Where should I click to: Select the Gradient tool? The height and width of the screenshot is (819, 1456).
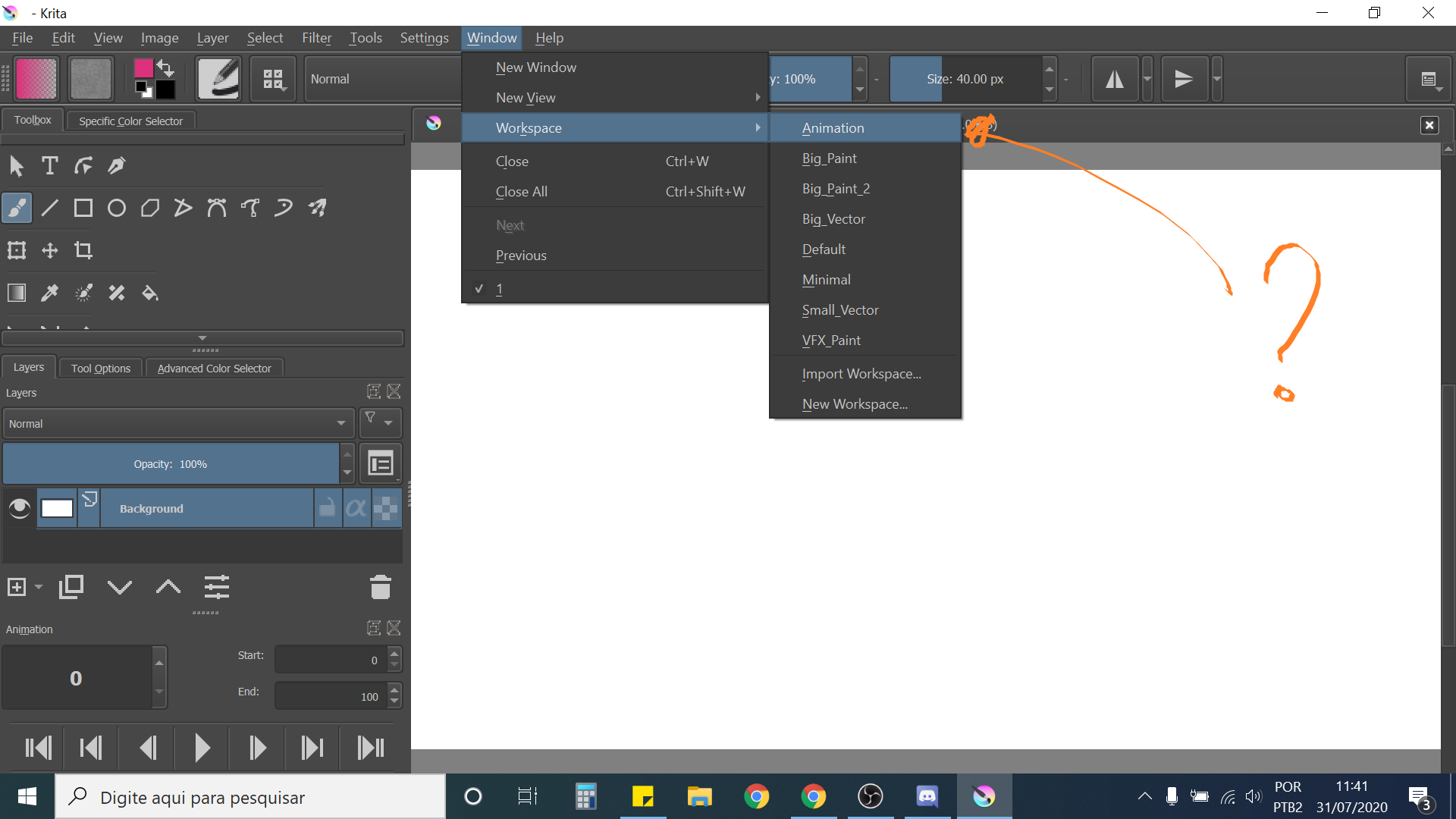tap(17, 293)
